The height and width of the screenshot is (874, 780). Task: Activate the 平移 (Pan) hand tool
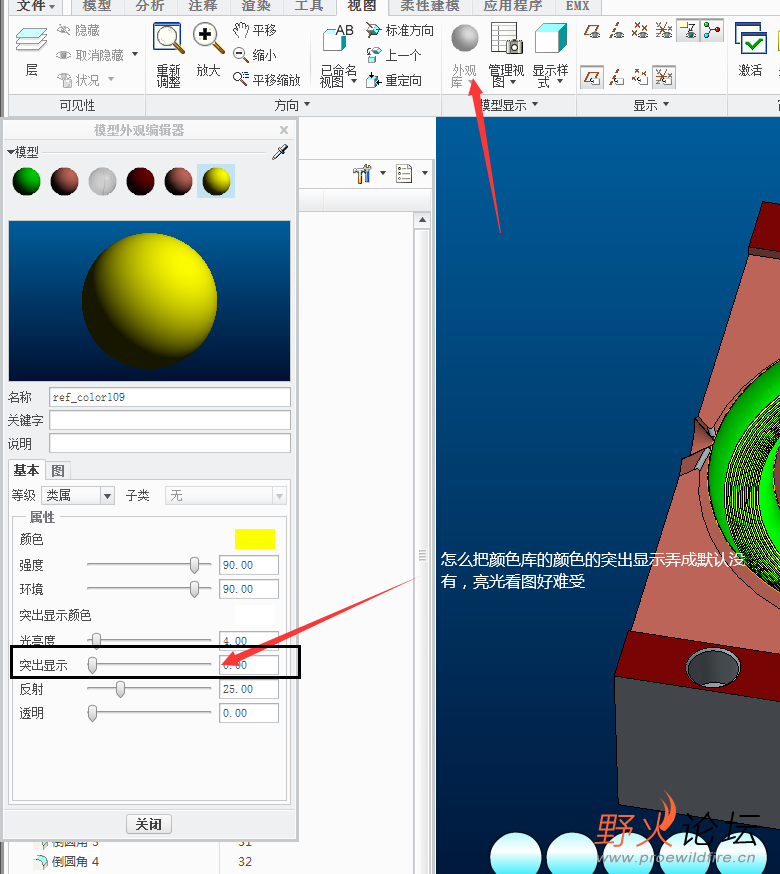(254, 30)
